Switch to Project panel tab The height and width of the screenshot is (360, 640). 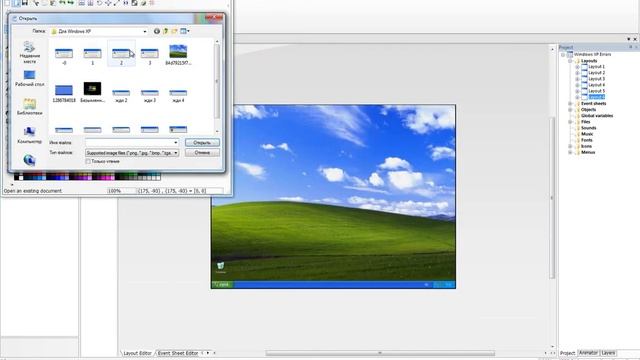point(567,353)
